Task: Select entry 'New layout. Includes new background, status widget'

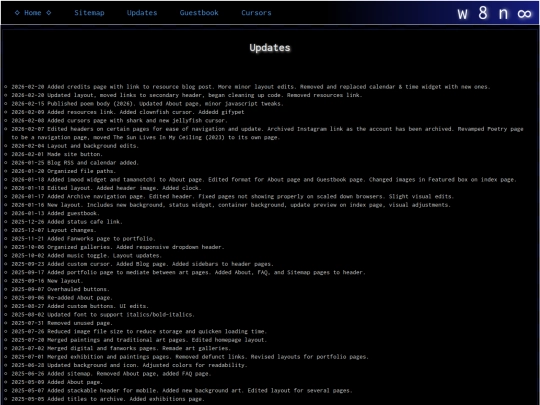Action: point(231,205)
